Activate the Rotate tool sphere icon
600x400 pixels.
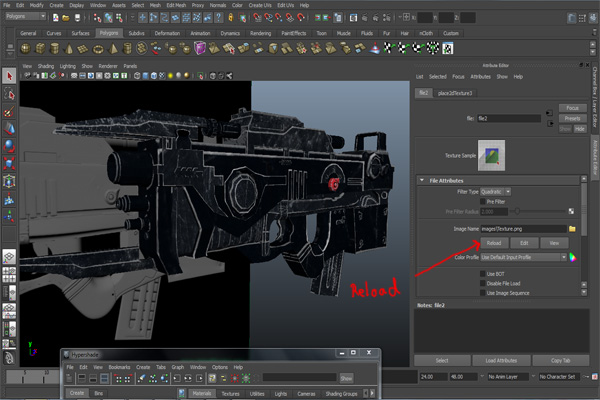[x=9, y=146]
